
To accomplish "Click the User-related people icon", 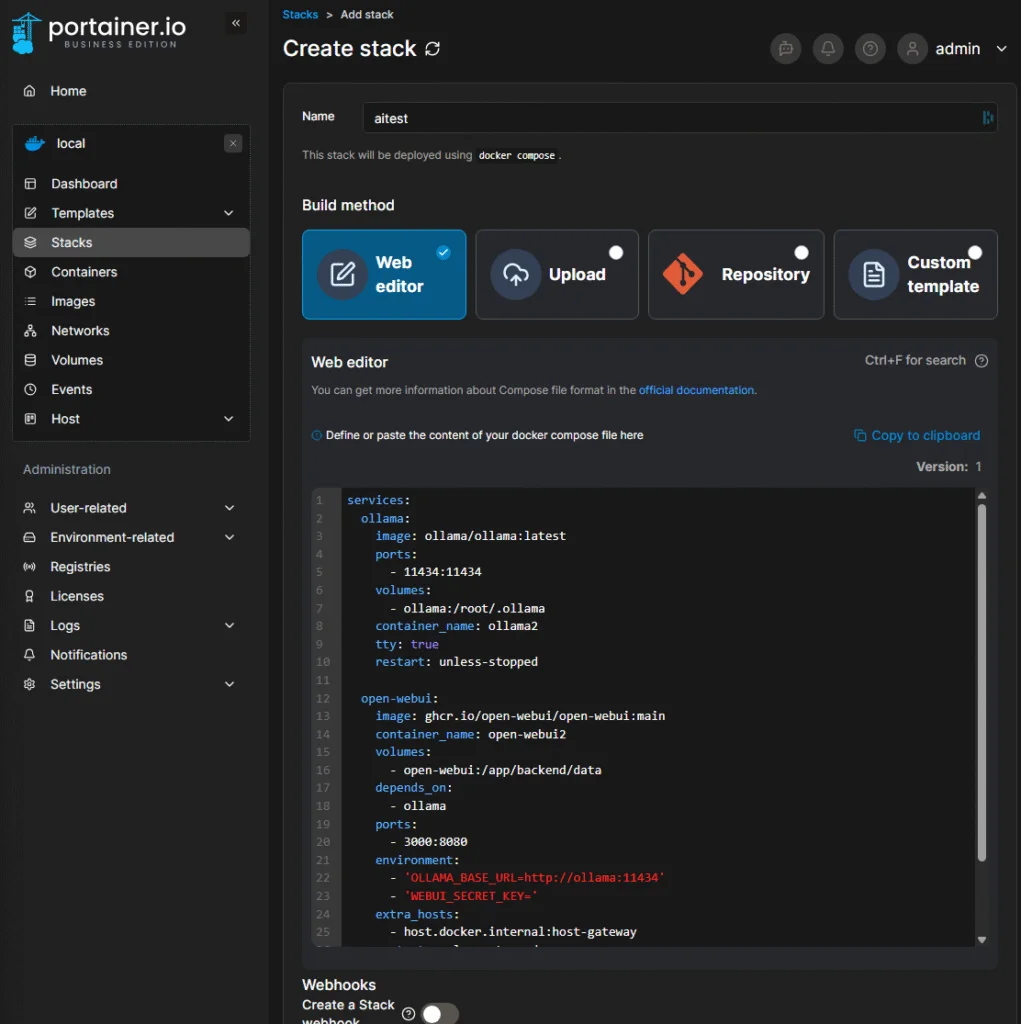I will [29, 507].
